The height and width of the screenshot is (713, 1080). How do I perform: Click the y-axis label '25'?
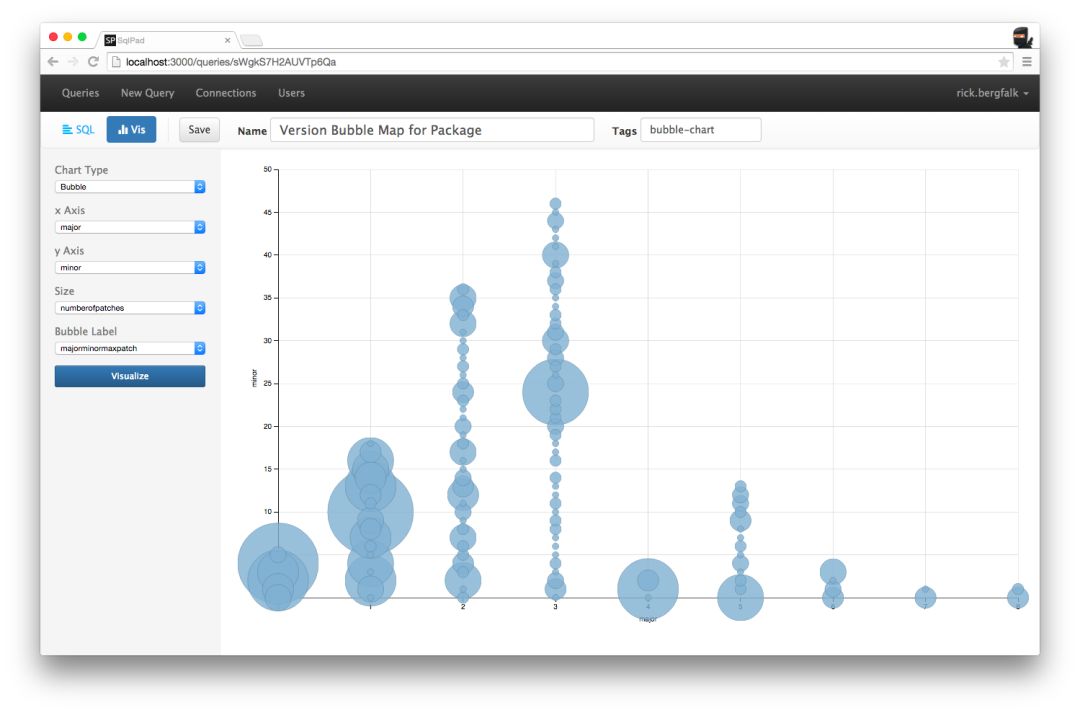point(267,384)
